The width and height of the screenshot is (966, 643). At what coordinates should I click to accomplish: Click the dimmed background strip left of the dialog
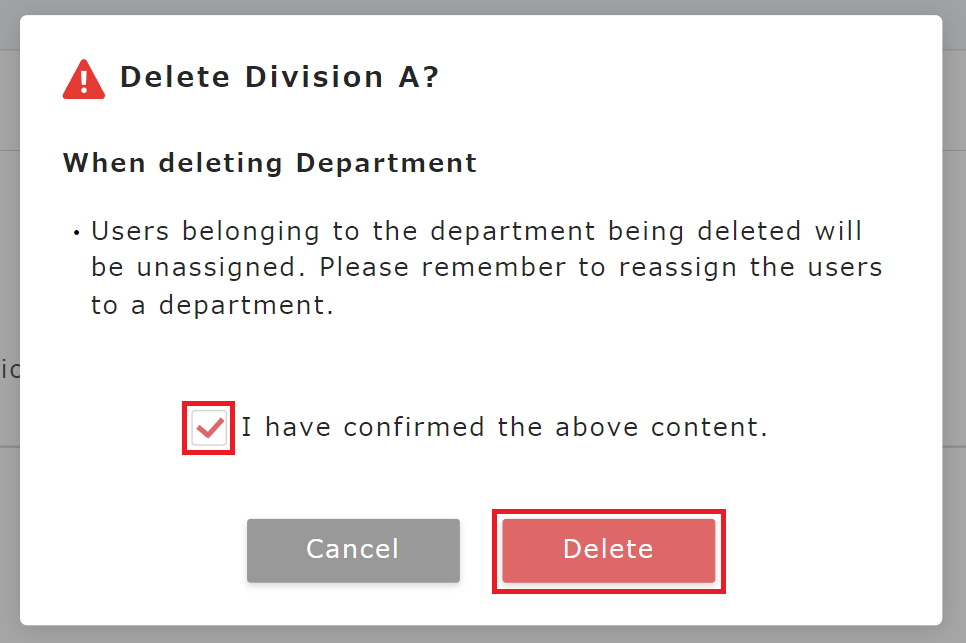pyautogui.click(x=9, y=320)
